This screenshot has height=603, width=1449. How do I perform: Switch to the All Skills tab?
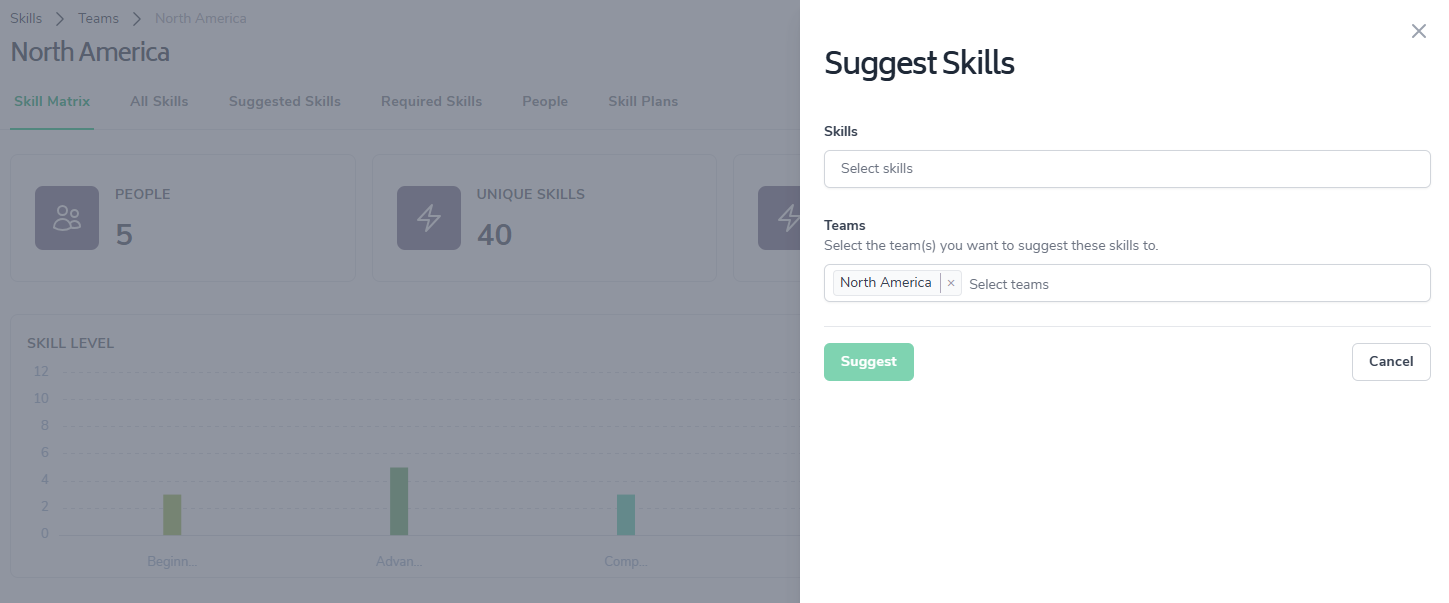pyautogui.click(x=159, y=101)
